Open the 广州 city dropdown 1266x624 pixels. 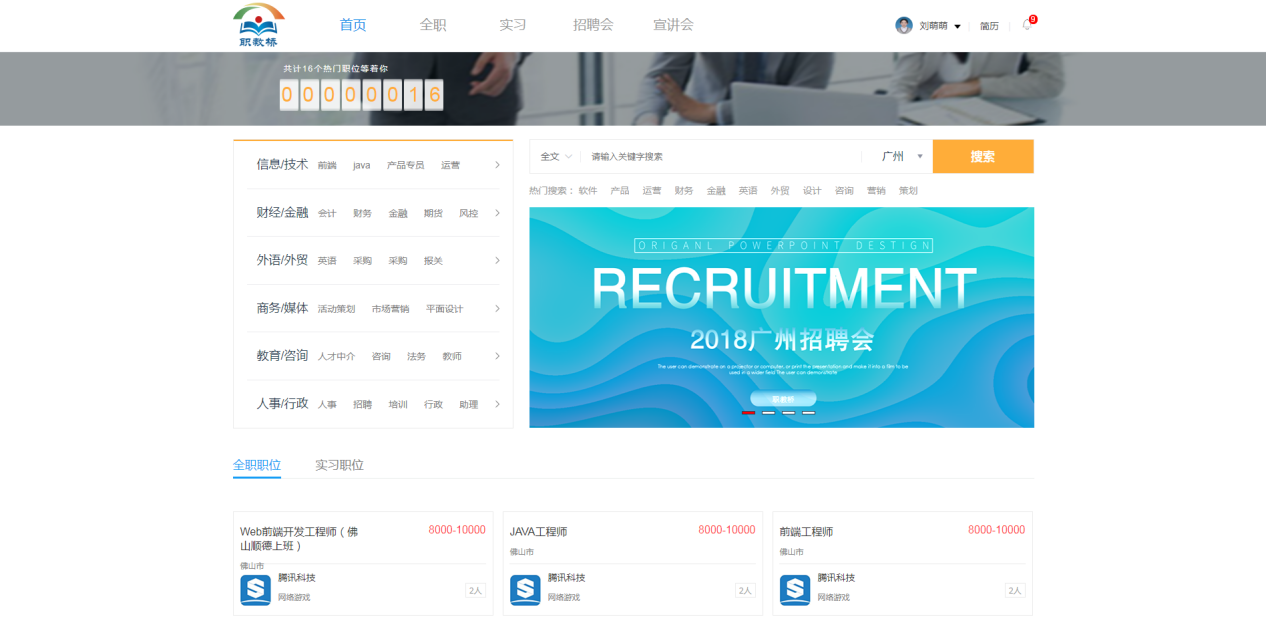(901, 157)
